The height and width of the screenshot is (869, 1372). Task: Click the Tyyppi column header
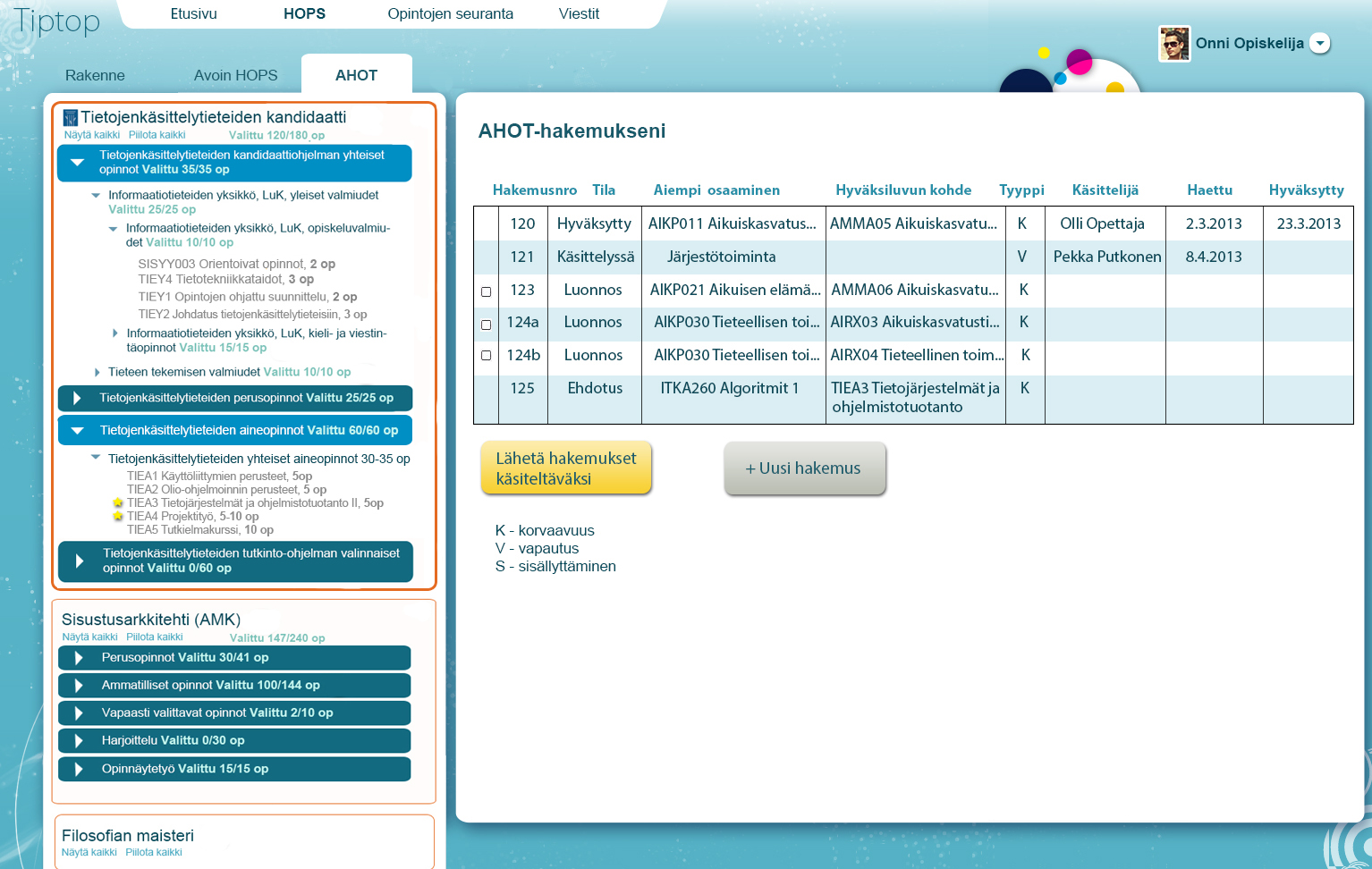click(1021, 190)
